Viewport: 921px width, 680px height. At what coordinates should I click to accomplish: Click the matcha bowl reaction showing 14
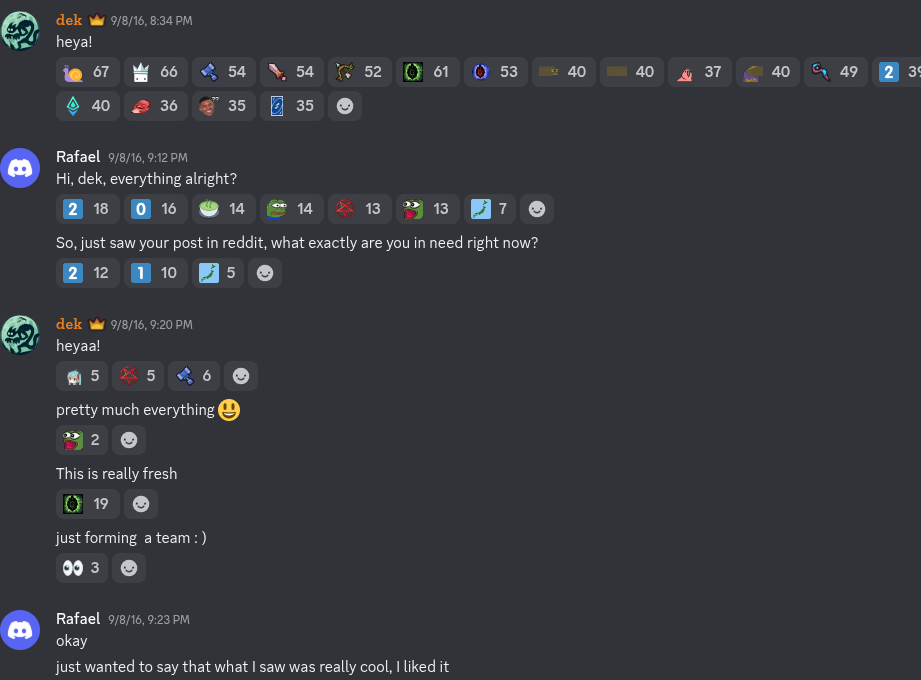tap(224, 209)
